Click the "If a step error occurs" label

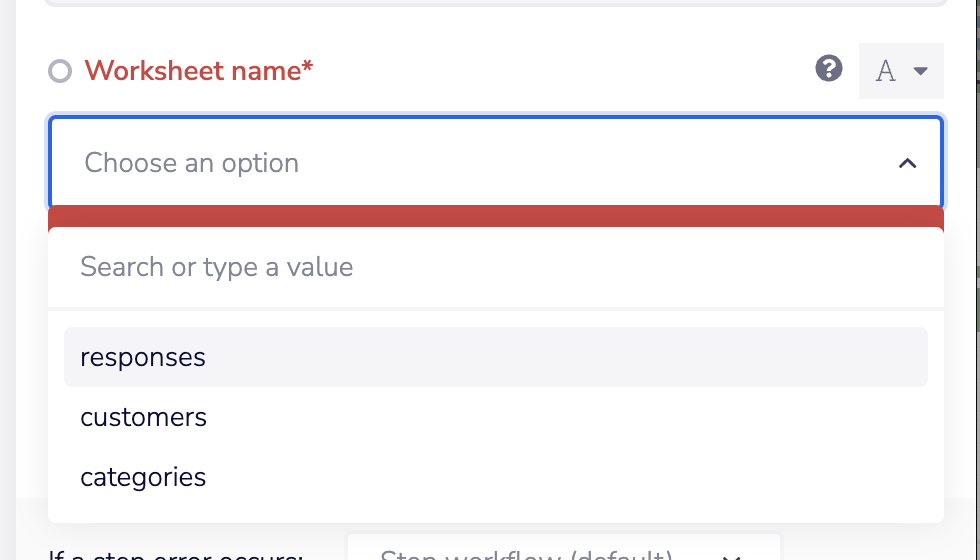175,555
